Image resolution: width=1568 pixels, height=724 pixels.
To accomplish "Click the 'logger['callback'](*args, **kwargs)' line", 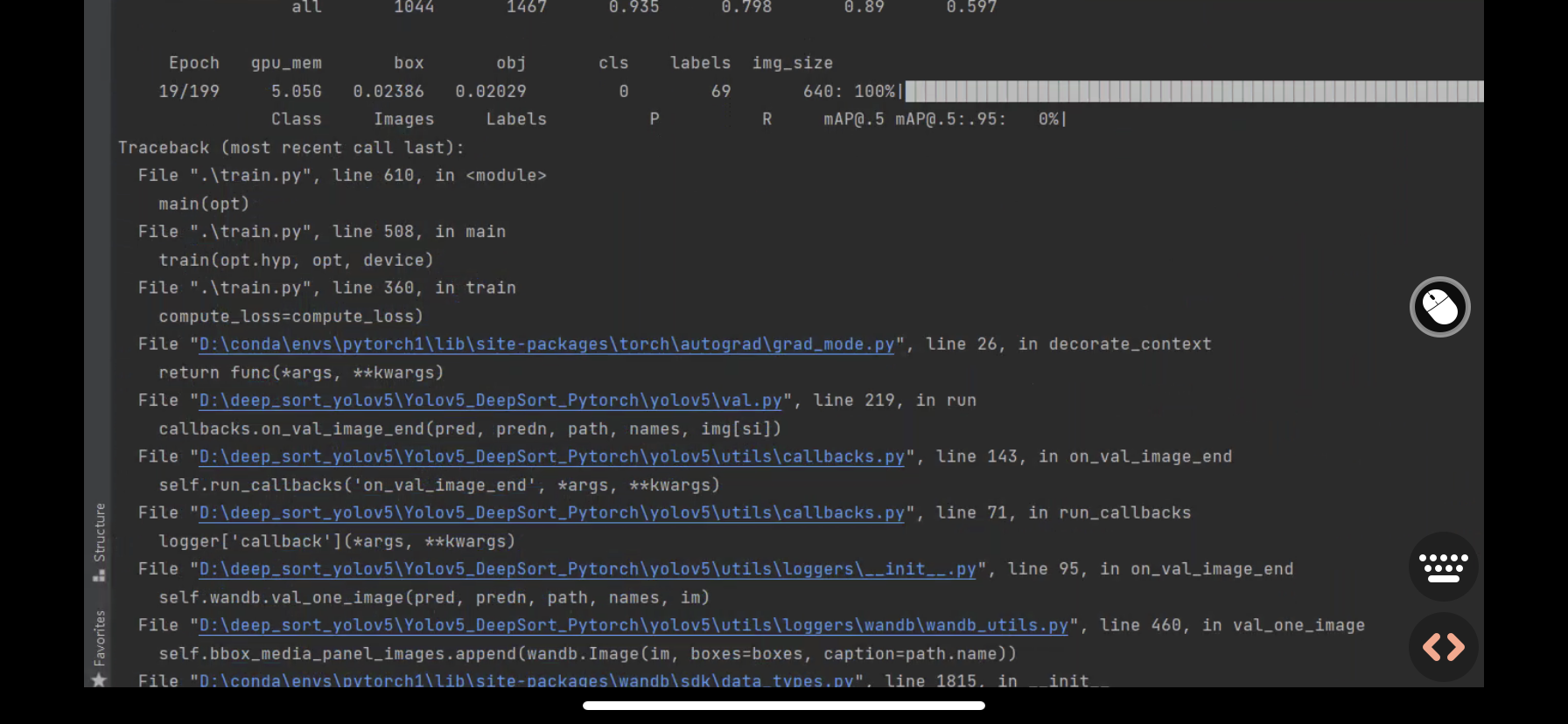I will tap(337, 541).
